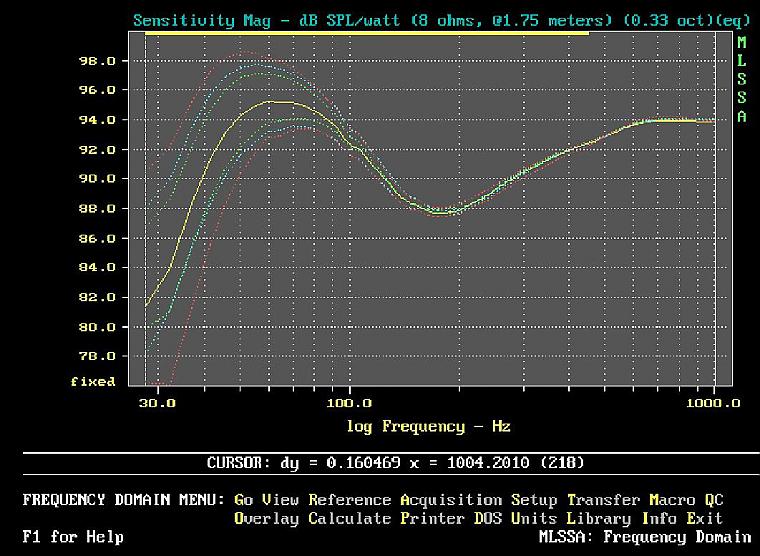Click the yellow range bar above the plot
760x556 pixels.
coord(367,33)
